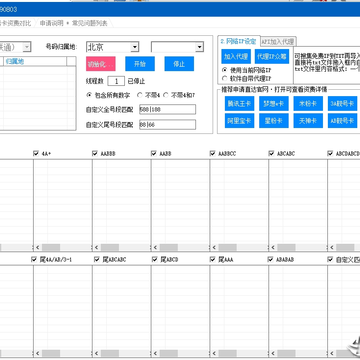Viewport: 360px width, 360px height.
Task: Edit the 自定义尾号段匹配 field
Action: click(167, 125)
